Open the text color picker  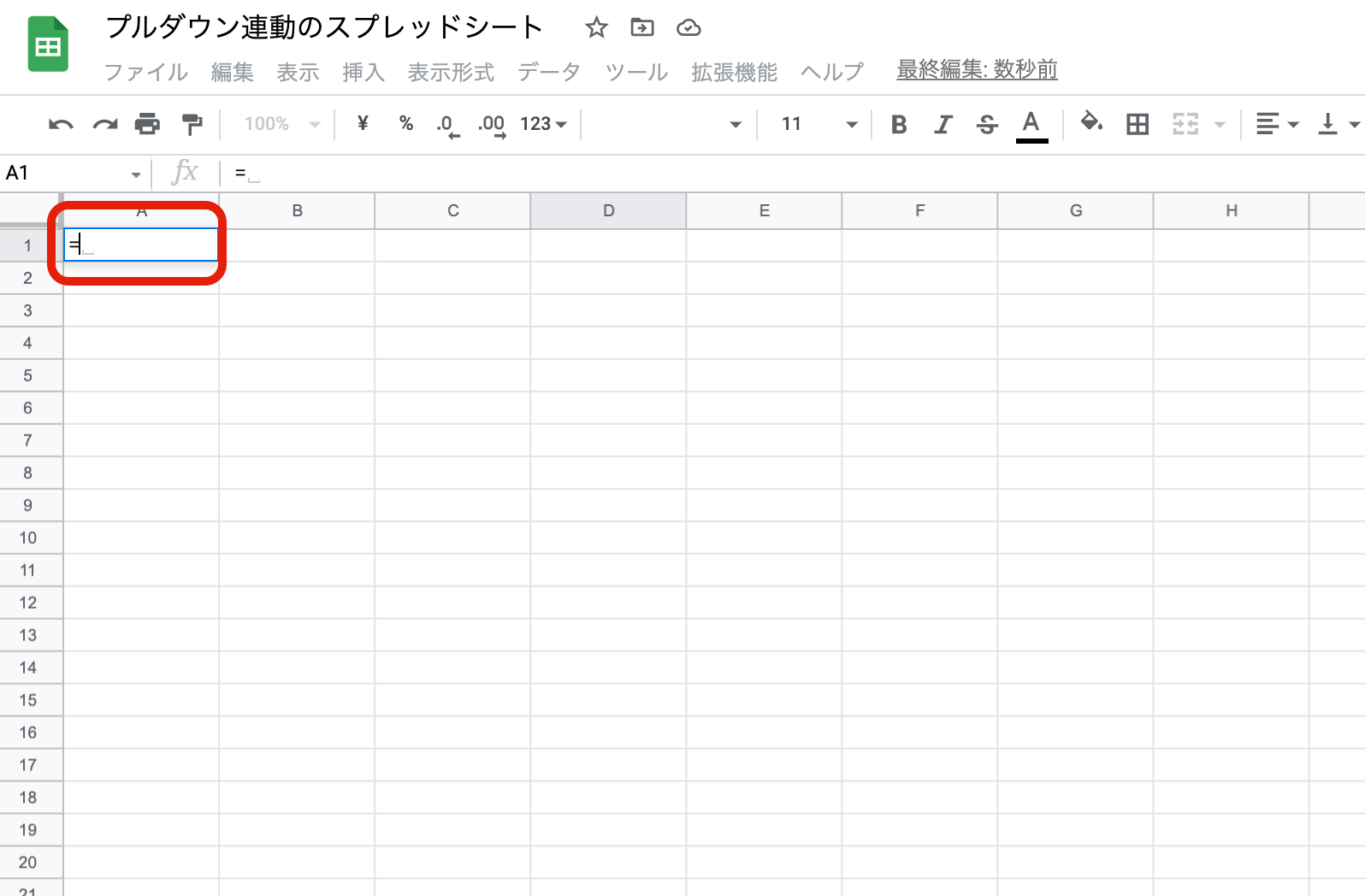click(1031, 126)
